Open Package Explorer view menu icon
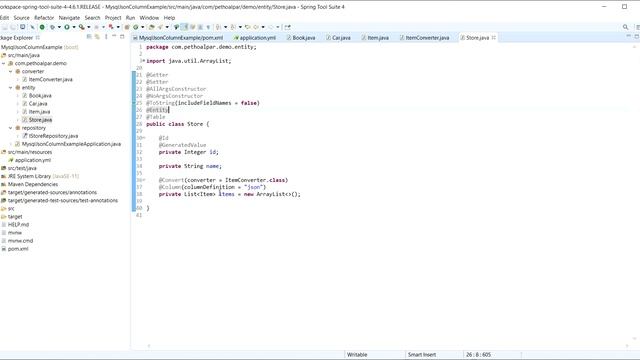 pos(106,37)
